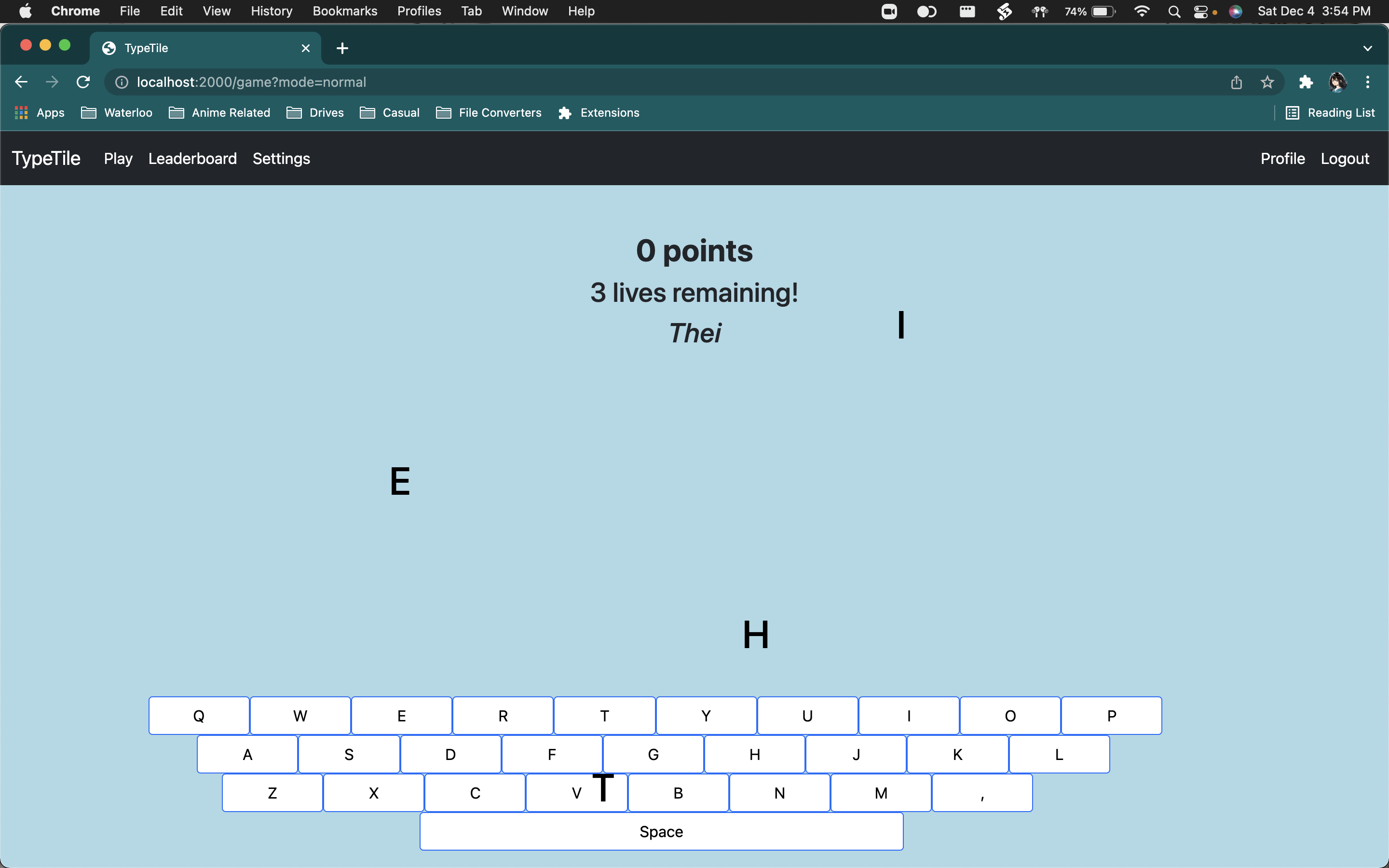Go to the Leaderboard nav item
1389x868 pixels.
coord(192,159)
